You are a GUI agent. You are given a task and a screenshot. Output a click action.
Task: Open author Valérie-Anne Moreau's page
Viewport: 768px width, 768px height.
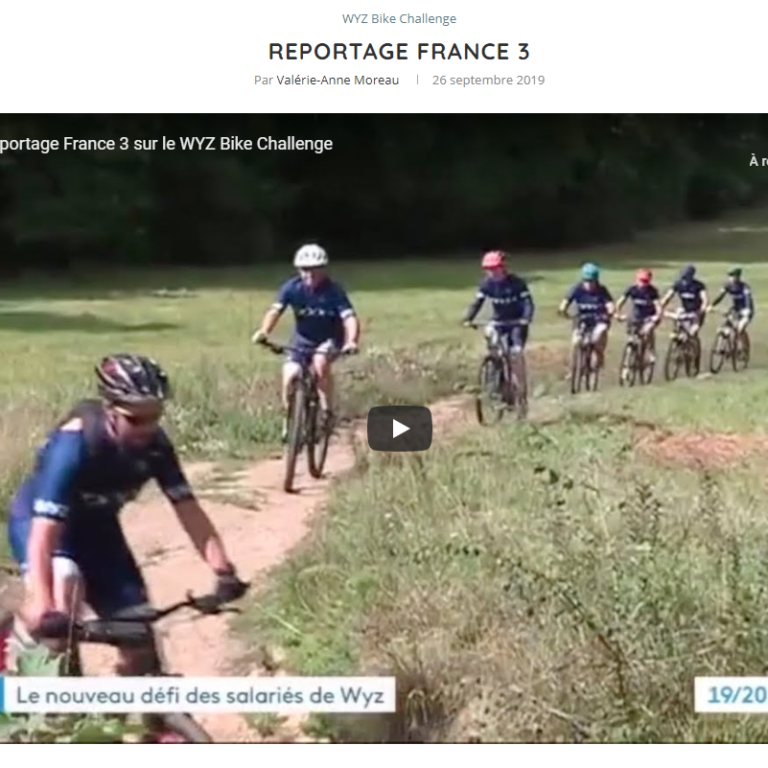[x=337, y=80]
